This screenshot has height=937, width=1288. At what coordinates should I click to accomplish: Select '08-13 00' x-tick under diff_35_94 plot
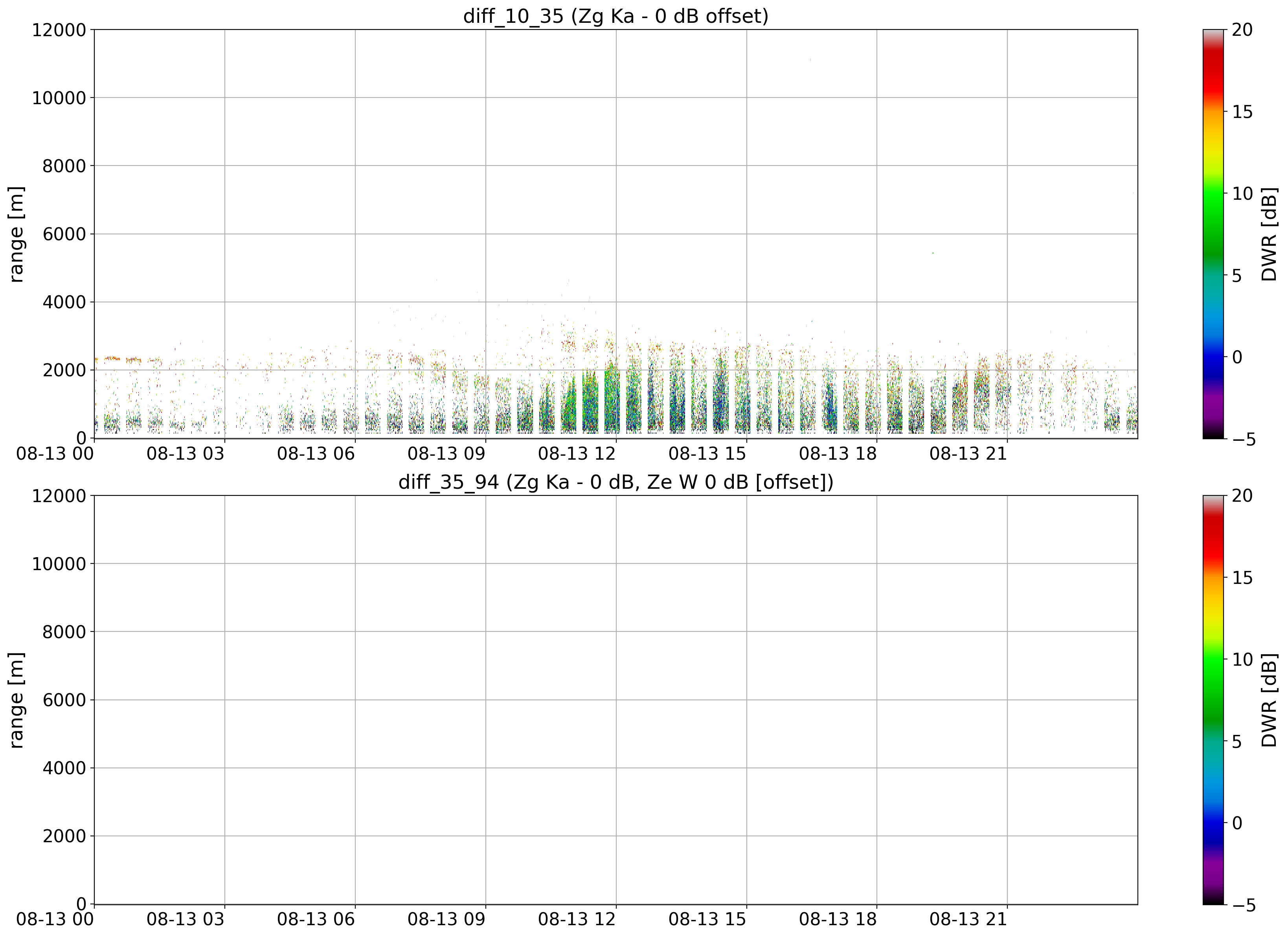(55, 919)
